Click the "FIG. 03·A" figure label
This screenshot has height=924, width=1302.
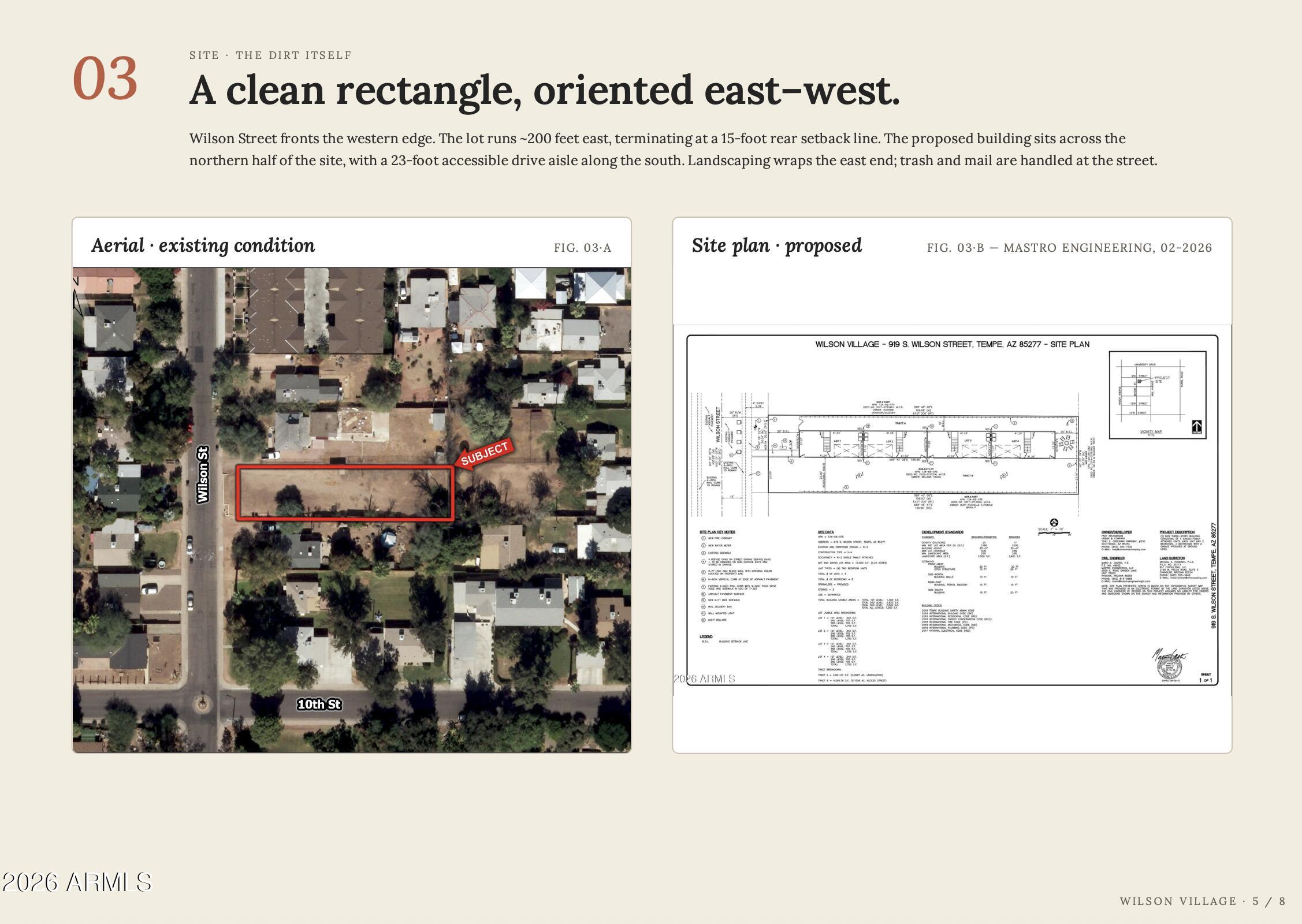tap(582, 248)
